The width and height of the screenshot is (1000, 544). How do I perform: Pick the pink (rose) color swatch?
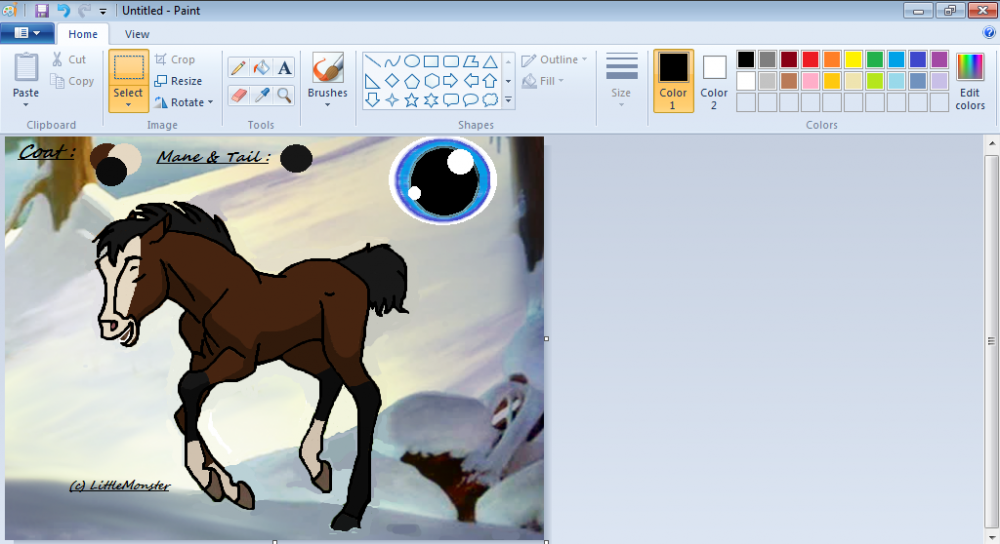tap(811, 81)
